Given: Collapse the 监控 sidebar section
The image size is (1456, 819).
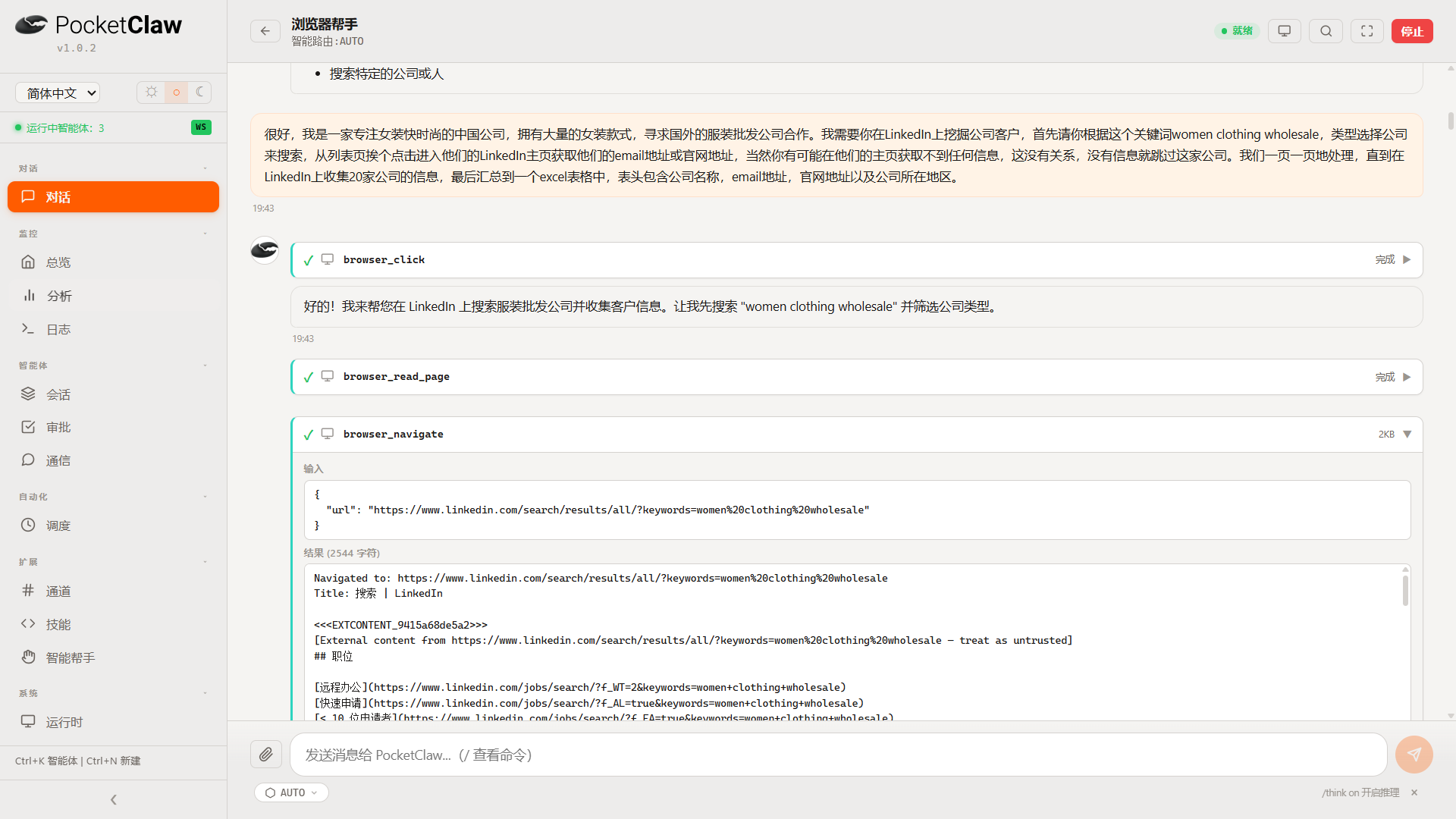Looking at the screenshot, I should tap(205, 234).
